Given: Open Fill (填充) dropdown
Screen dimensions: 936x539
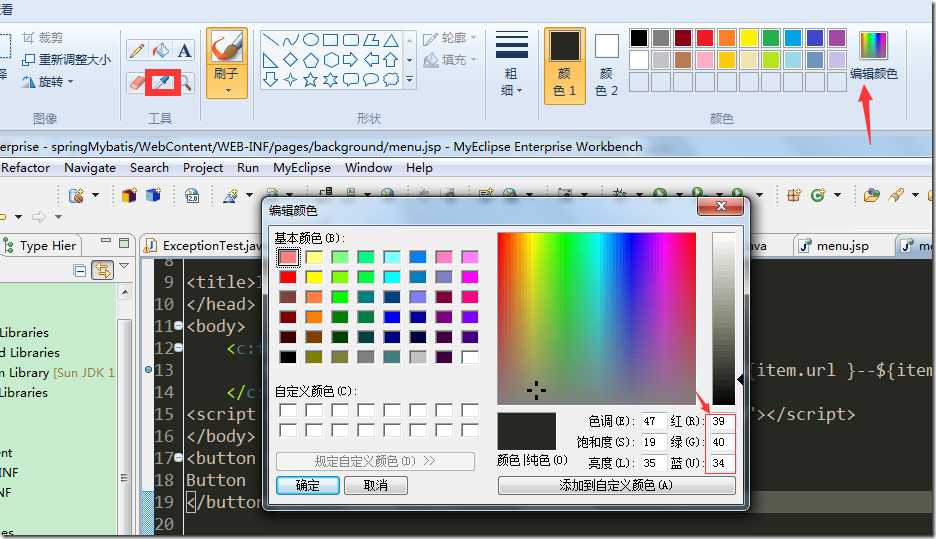Looking at the screenshot, I should point(449,60).
